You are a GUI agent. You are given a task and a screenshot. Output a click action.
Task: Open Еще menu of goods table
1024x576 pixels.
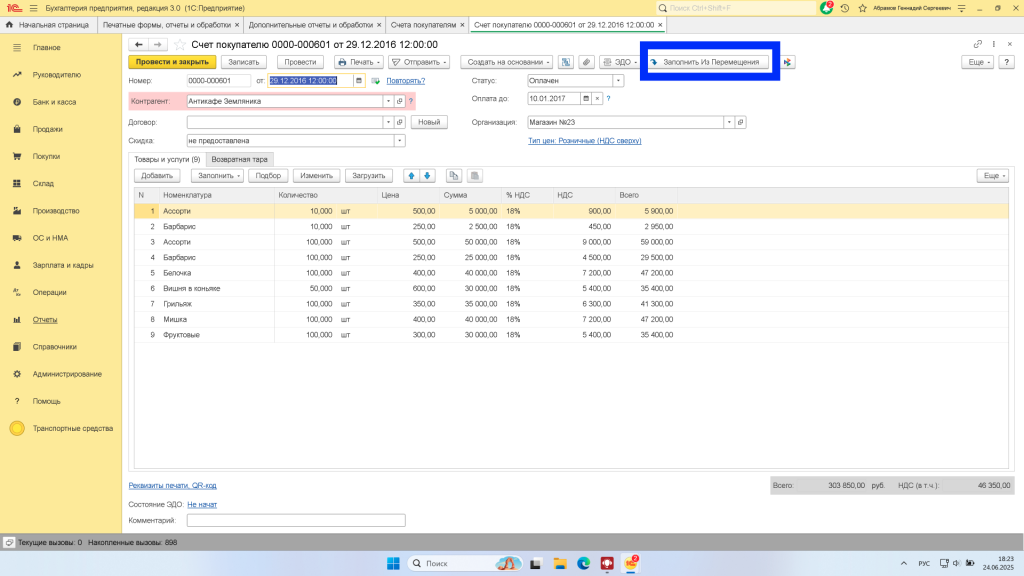[x=993, y=176]
